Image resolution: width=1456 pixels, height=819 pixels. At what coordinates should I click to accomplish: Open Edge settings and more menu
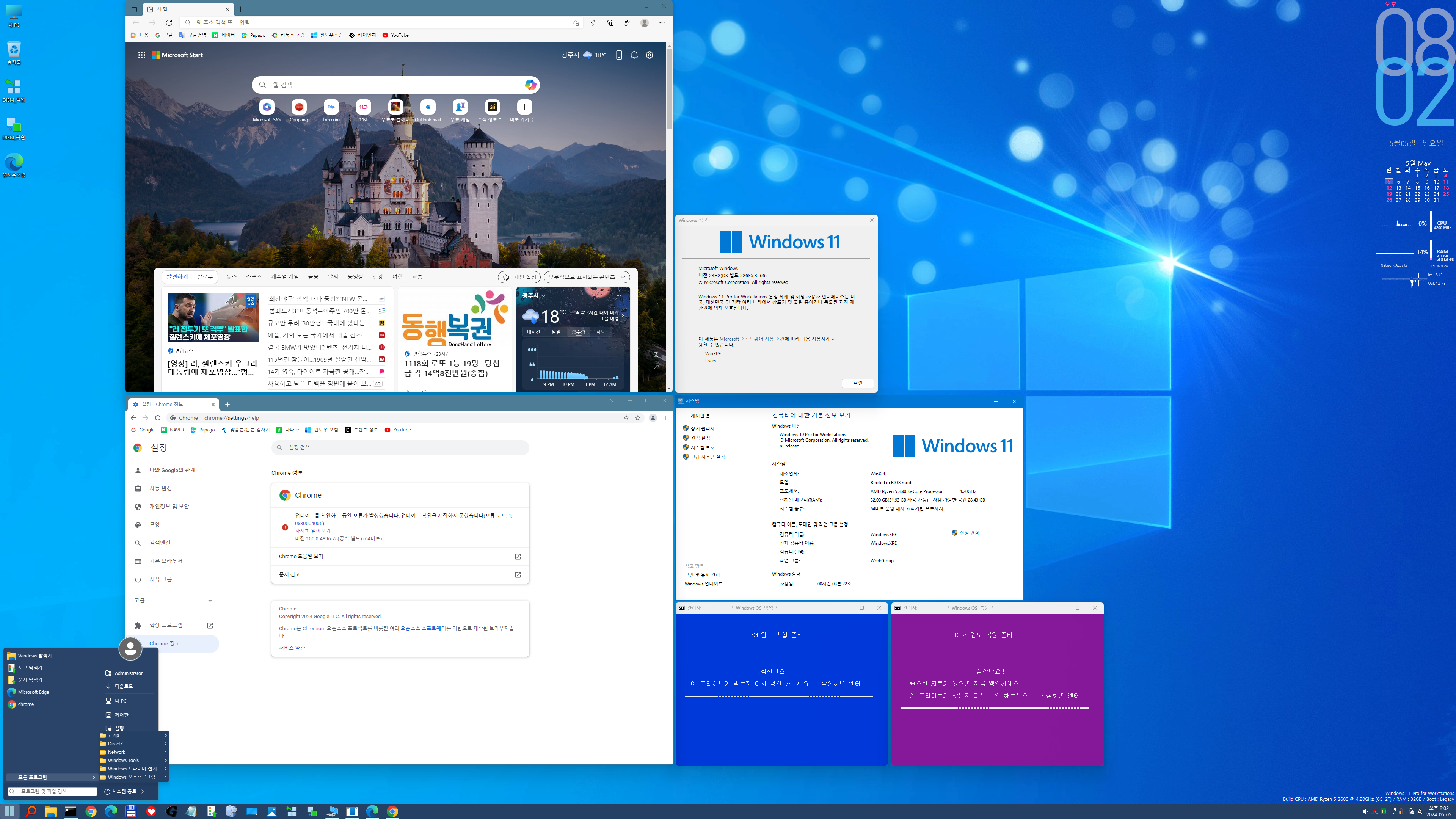(x=662, y=23)
